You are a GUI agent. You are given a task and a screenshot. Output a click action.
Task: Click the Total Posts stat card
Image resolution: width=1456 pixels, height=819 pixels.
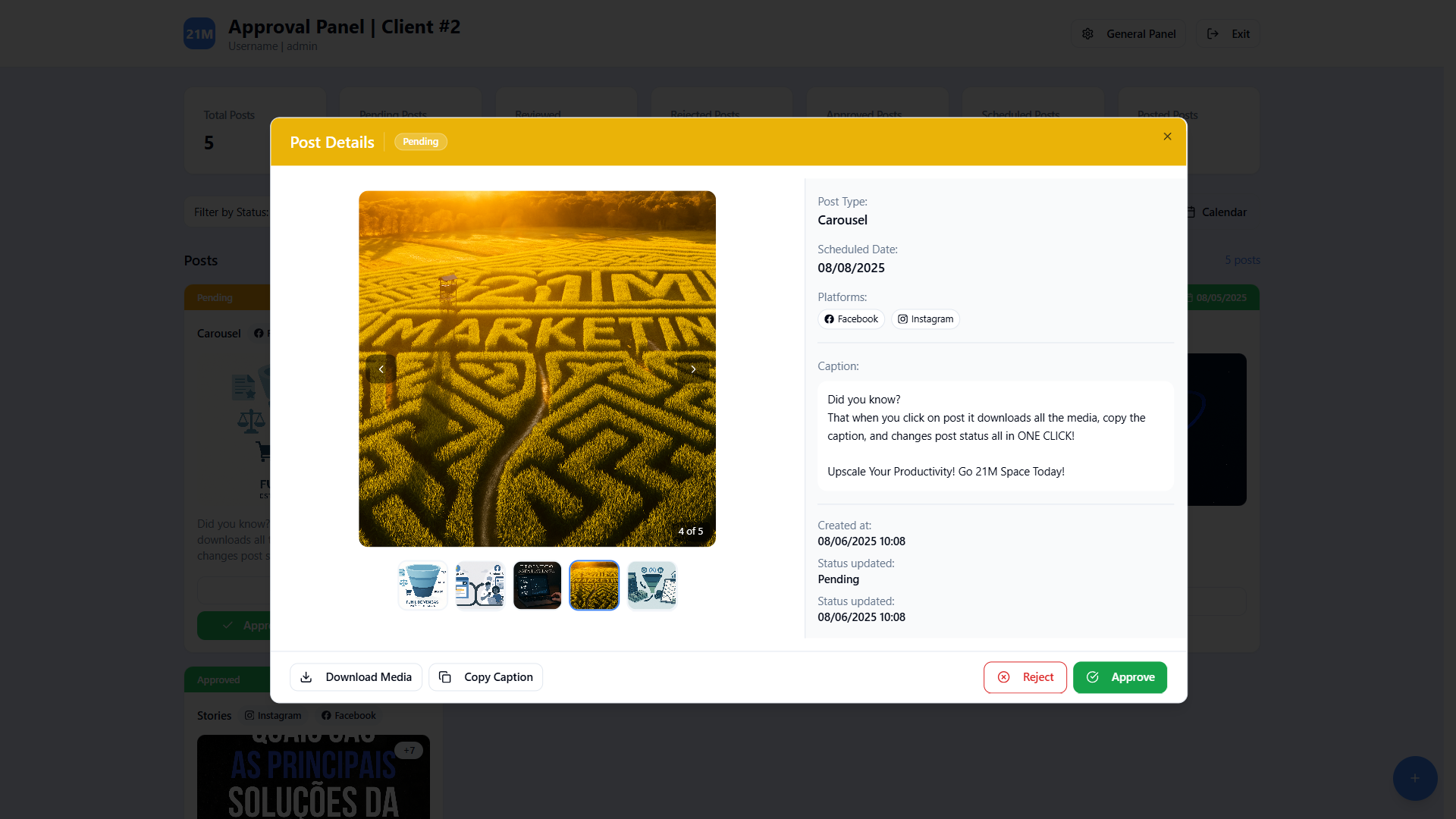point(255,130)
